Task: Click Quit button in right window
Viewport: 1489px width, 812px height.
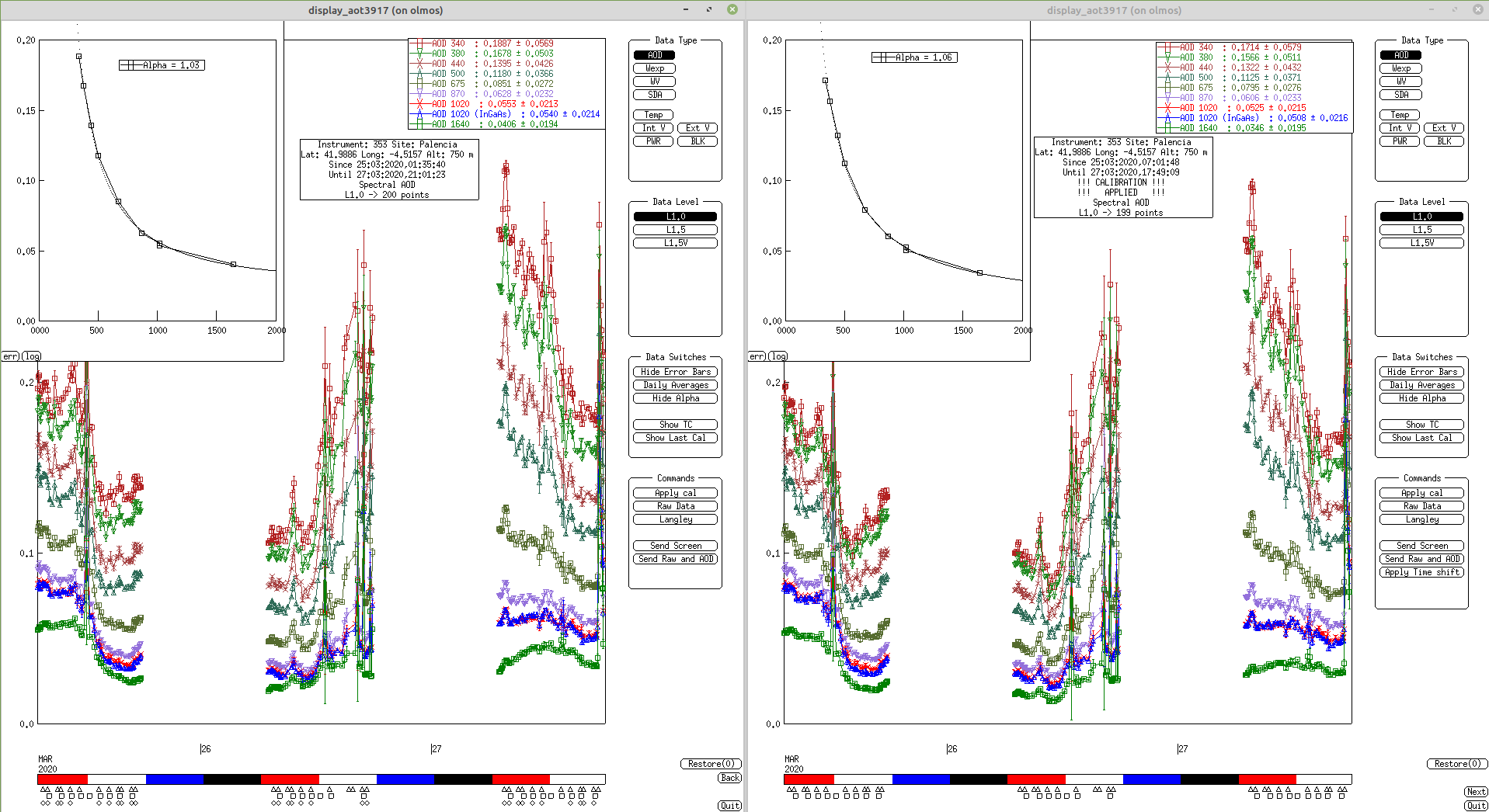Action: [1476, 806]
